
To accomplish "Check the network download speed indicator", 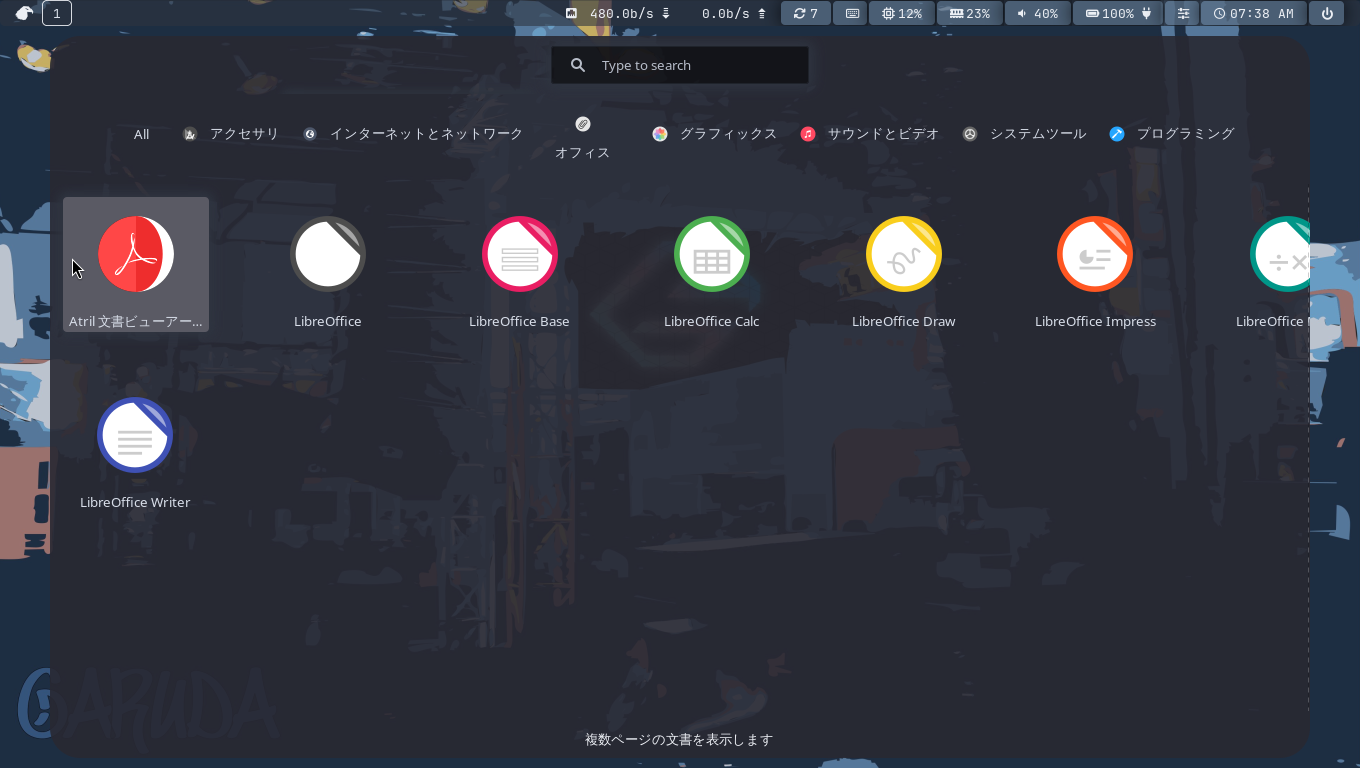I will click(618, 13).
